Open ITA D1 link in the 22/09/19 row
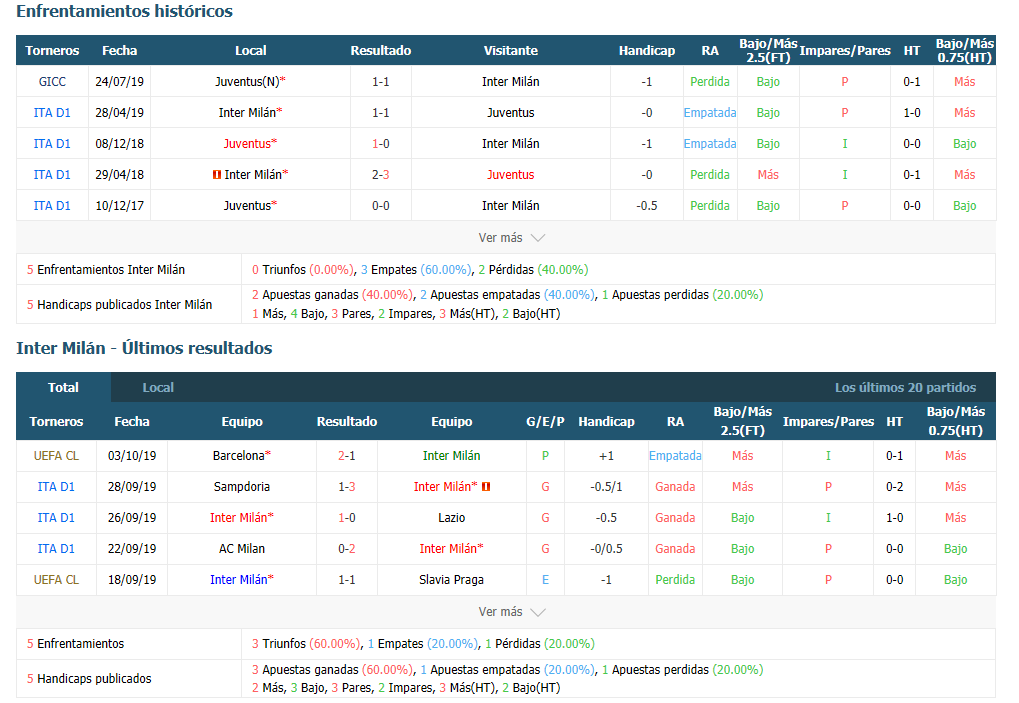This screenshot has width=1019, height=703. coord(57,549)
